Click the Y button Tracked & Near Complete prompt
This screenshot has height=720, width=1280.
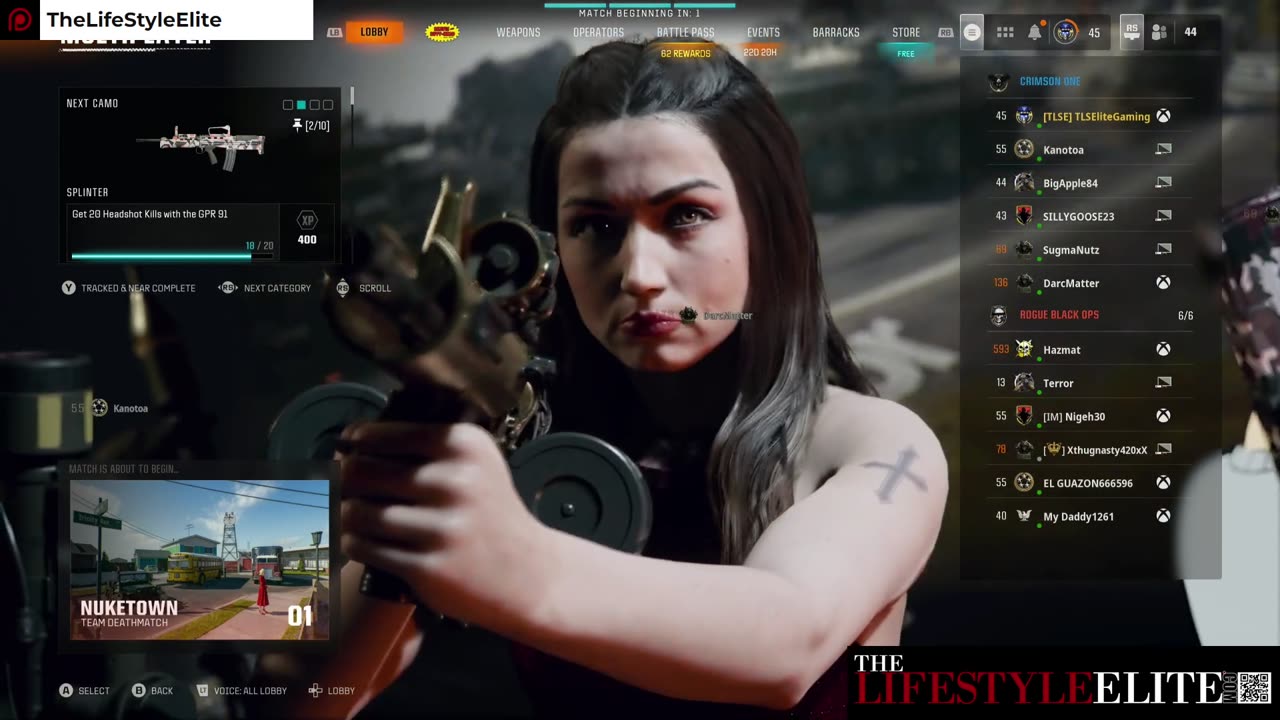(x=129, y=288)
